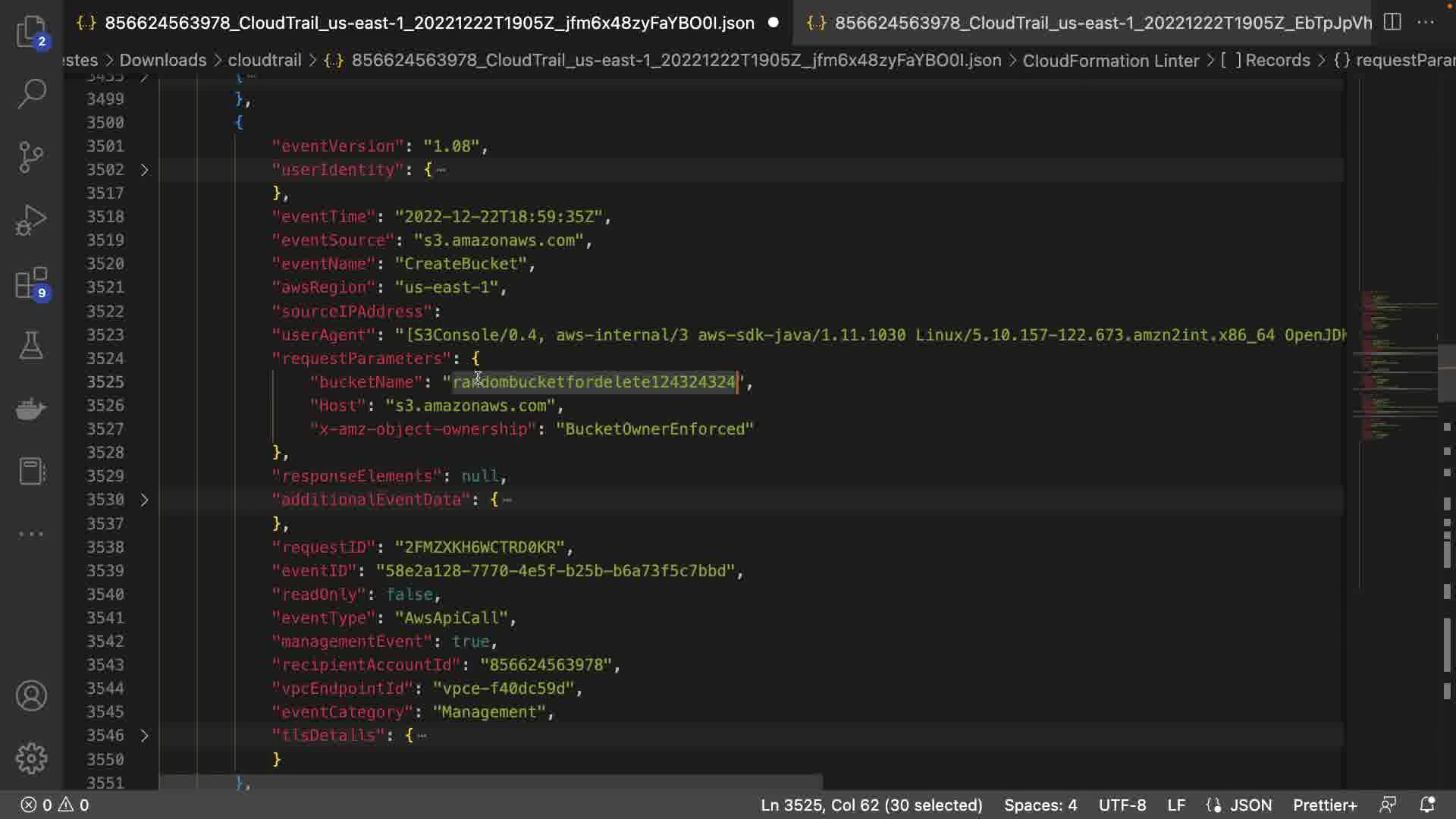Open the Manage gear icon
Viewport: 1456px width, 819px height.
point(31,758)
